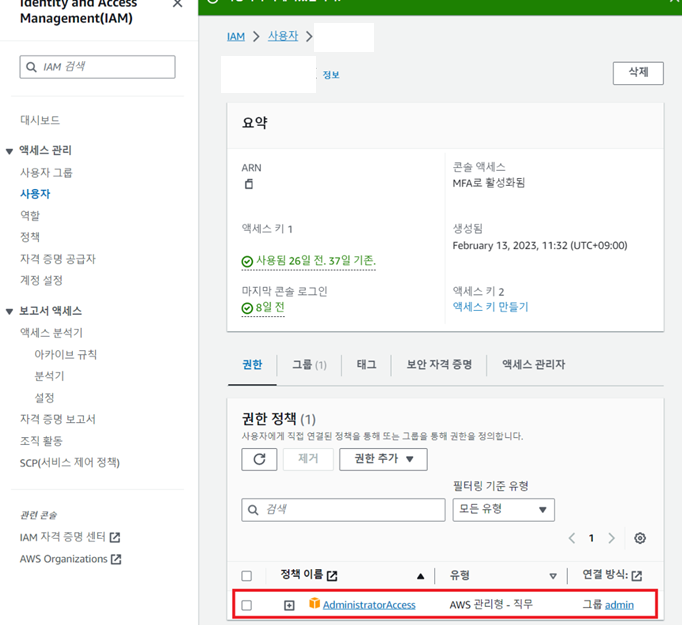Toggle the select-all policies checkbox
This screenshot has height=625, width=682.
[x=247, y=576]
